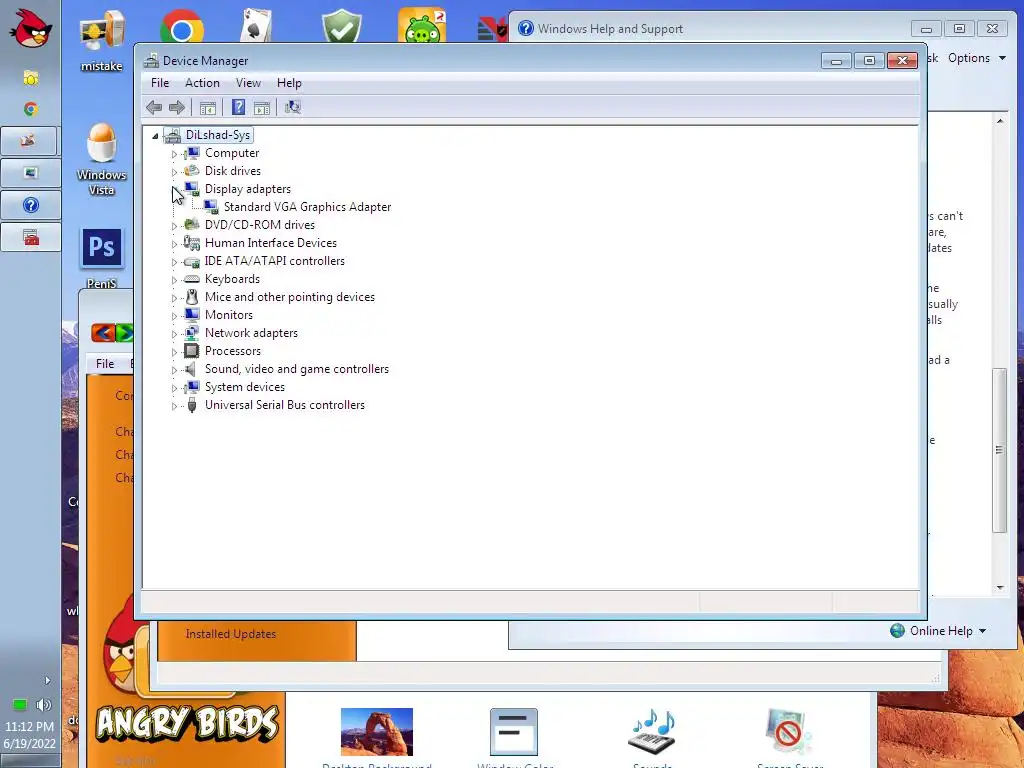Open the Help menu in Device Manager
The height and width of the screenshot is (768, 1024).
(289, 83)
